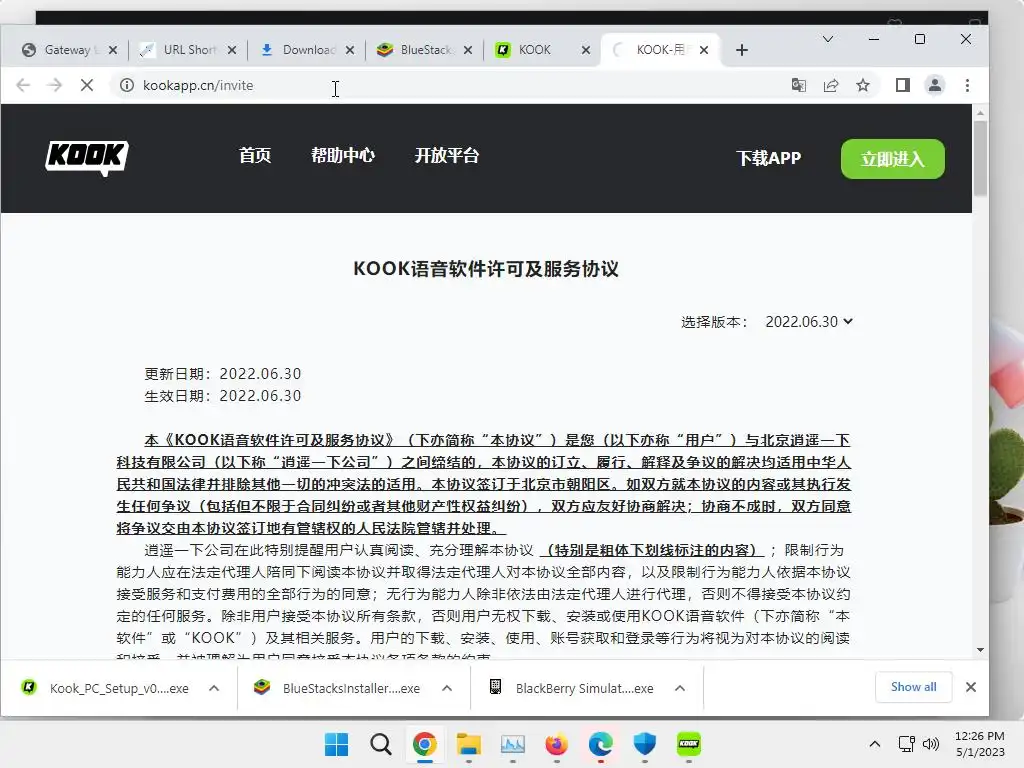Click the volume speaker icon in the tray
Image resolution: width=1024 pixels, height=768 pixels.
[x=931, y=744]
